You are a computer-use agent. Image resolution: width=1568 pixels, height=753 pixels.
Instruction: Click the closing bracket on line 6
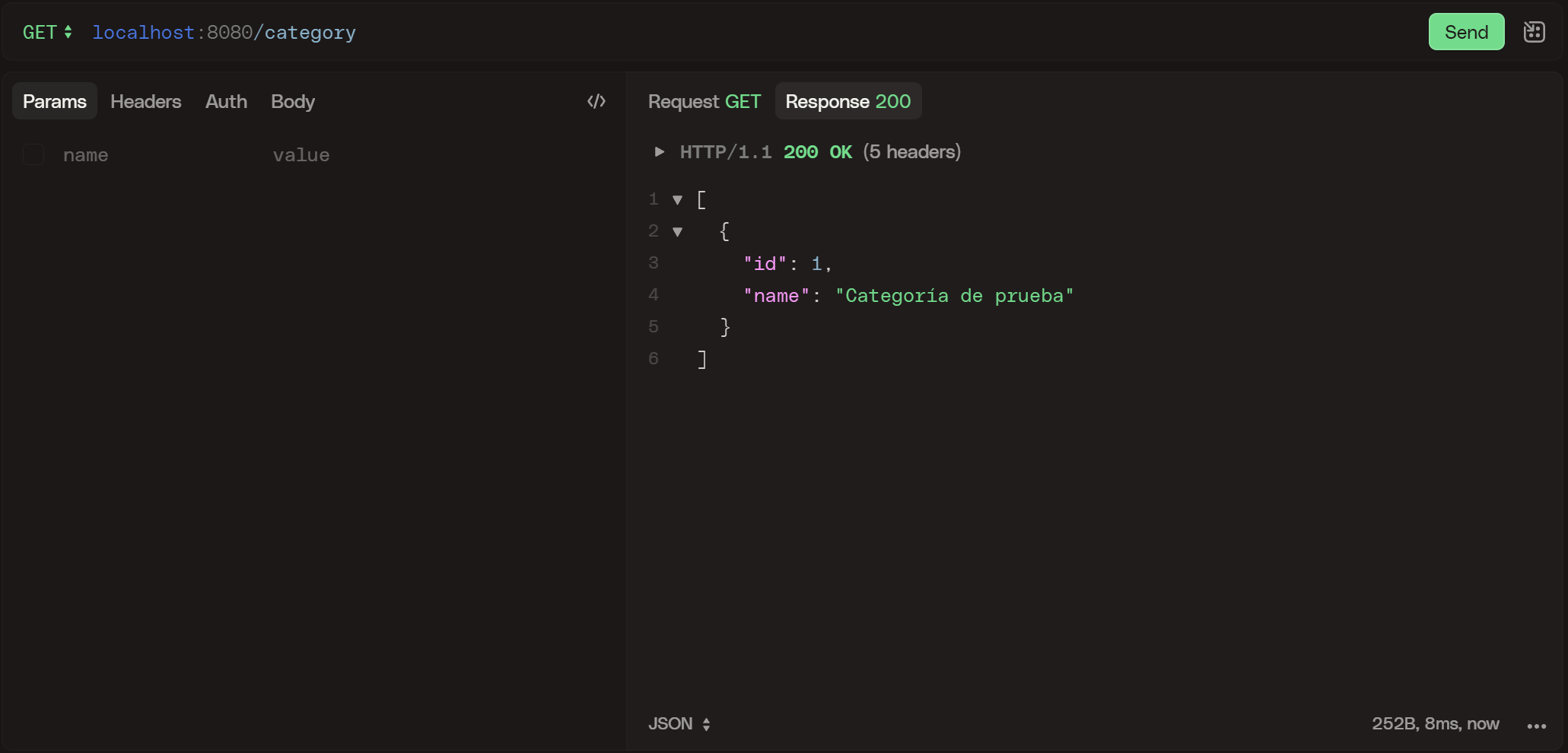tap(702, 359)
